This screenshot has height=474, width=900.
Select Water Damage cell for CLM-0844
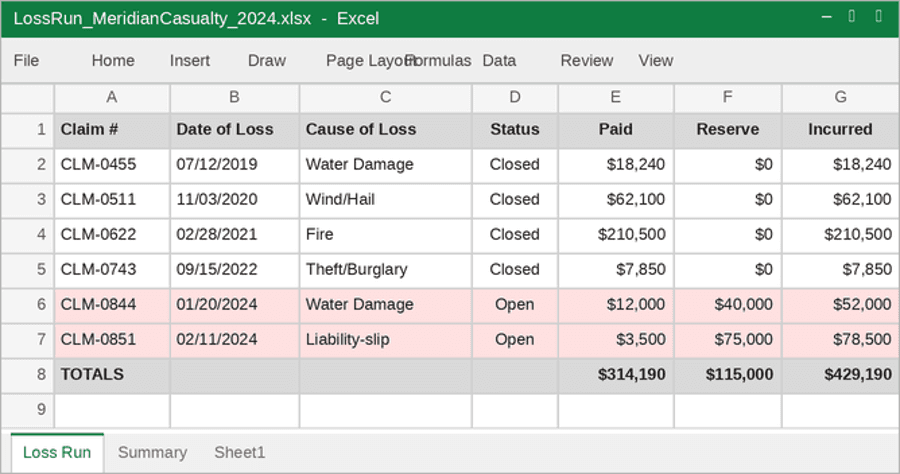pos(385,305)
